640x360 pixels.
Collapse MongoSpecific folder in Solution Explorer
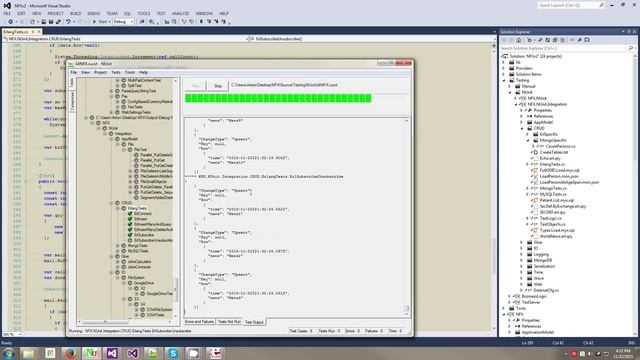(528, 140)
